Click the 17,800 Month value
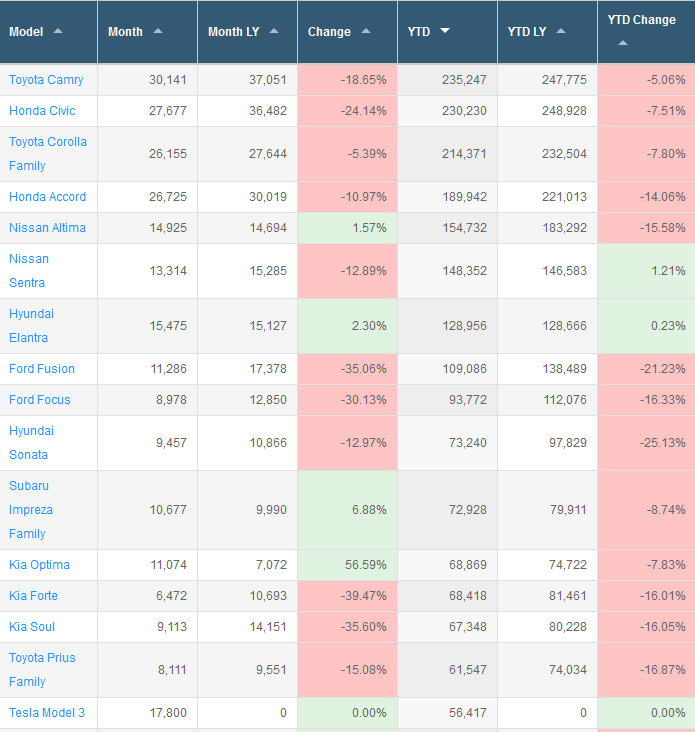Viewport: 695px width, 732px height. click(x=168, y=713)
